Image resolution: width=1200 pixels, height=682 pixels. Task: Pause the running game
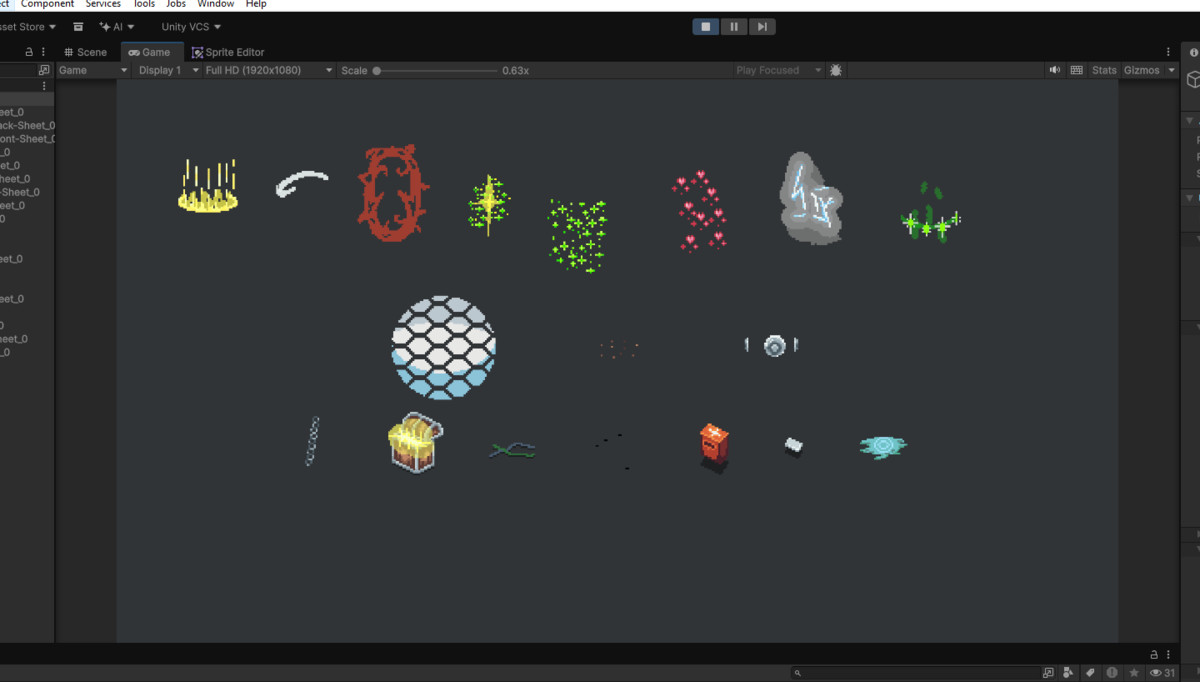click(734, 27)
